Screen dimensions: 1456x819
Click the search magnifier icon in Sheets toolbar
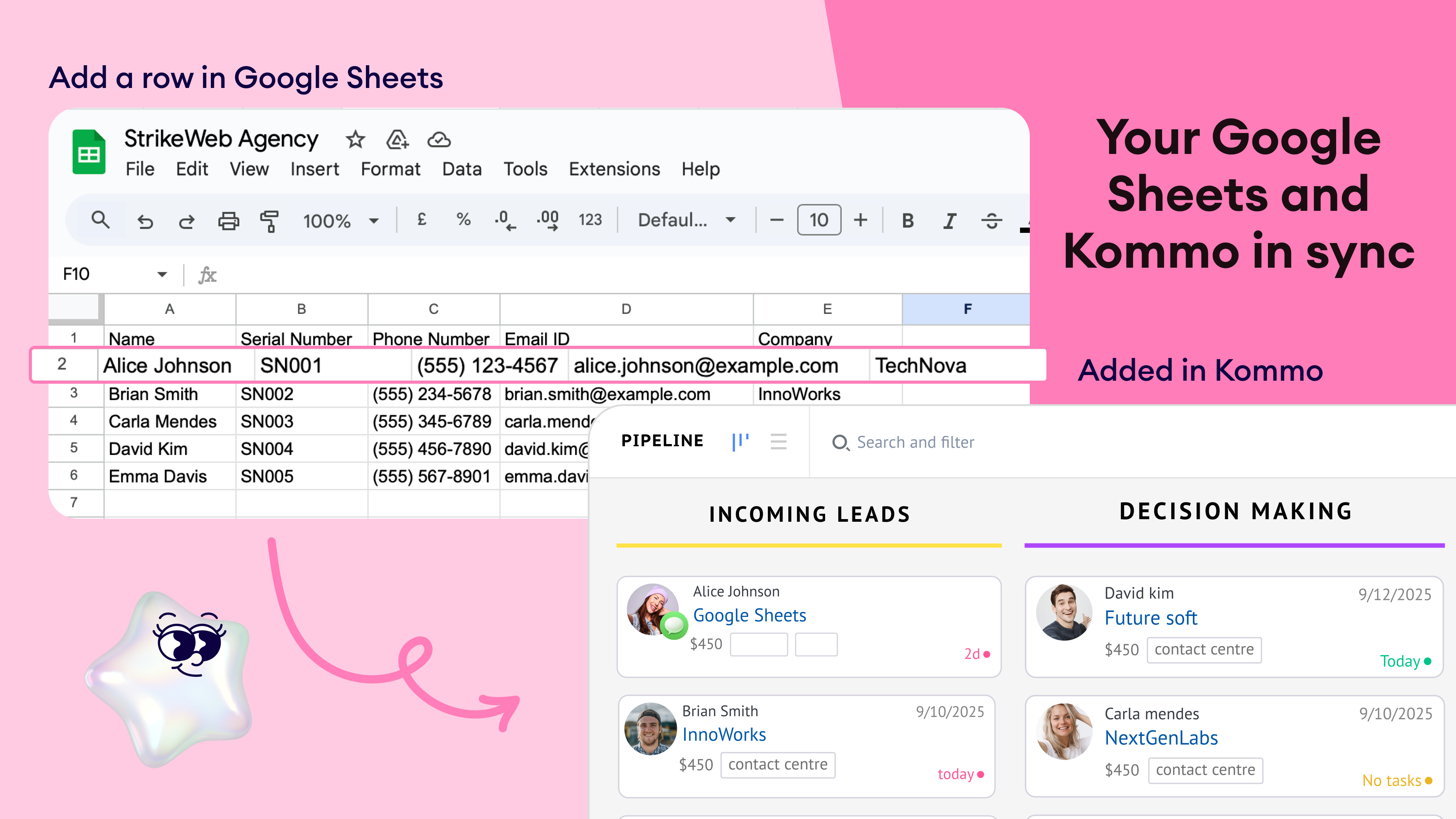pyautogui.click(x=100, y=220)
